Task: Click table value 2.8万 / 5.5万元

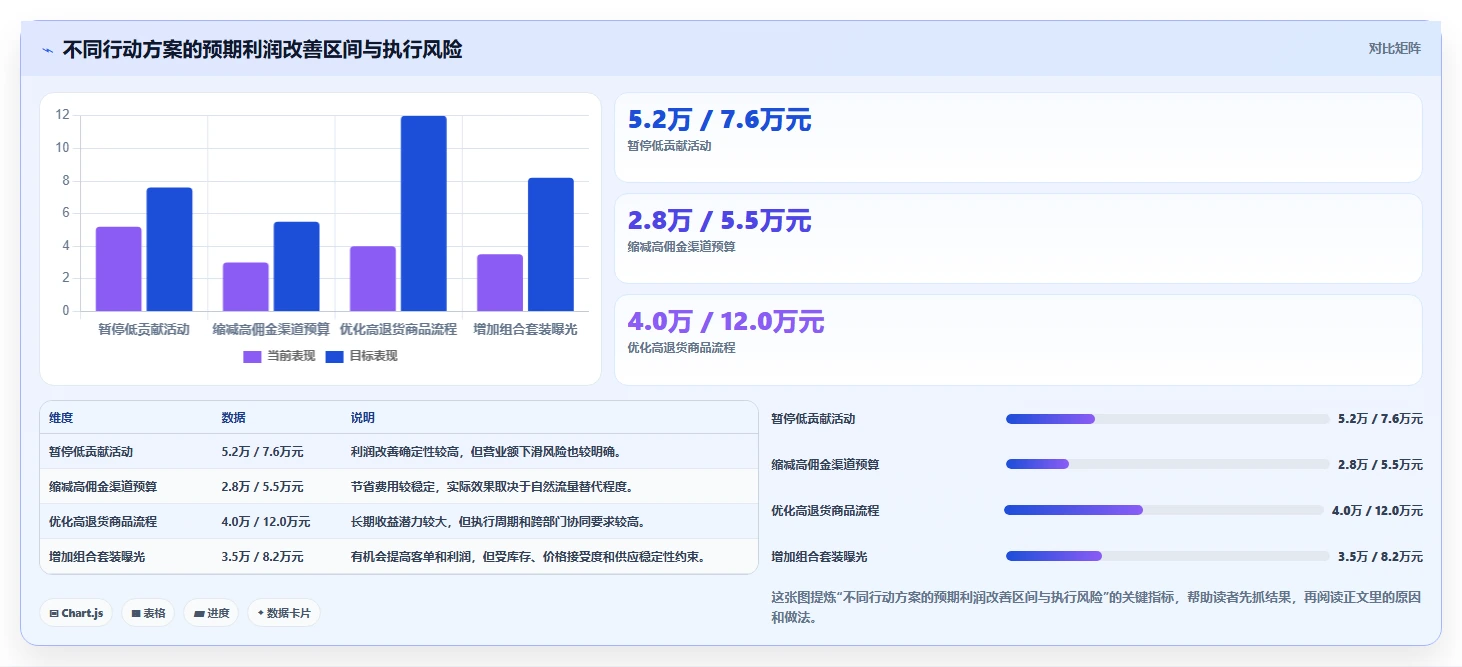Action: click(x=262, y=487)
